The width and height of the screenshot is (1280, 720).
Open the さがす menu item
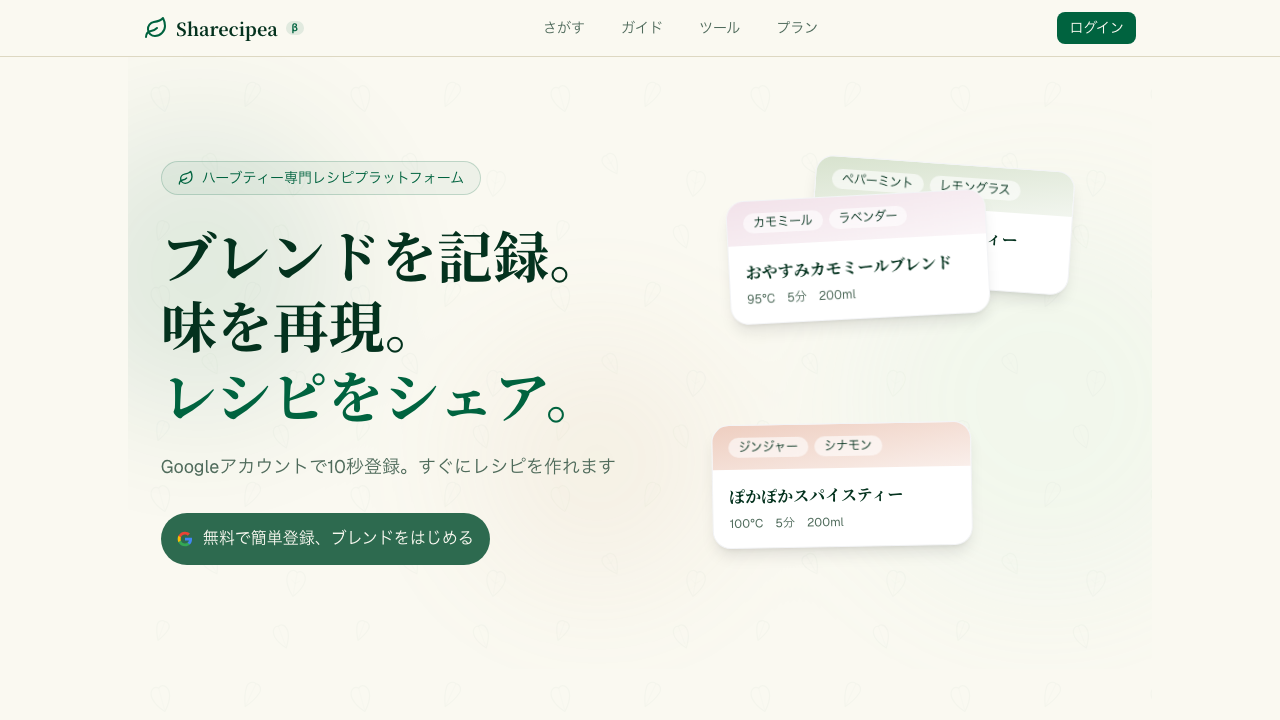click(x=564, y=28)
